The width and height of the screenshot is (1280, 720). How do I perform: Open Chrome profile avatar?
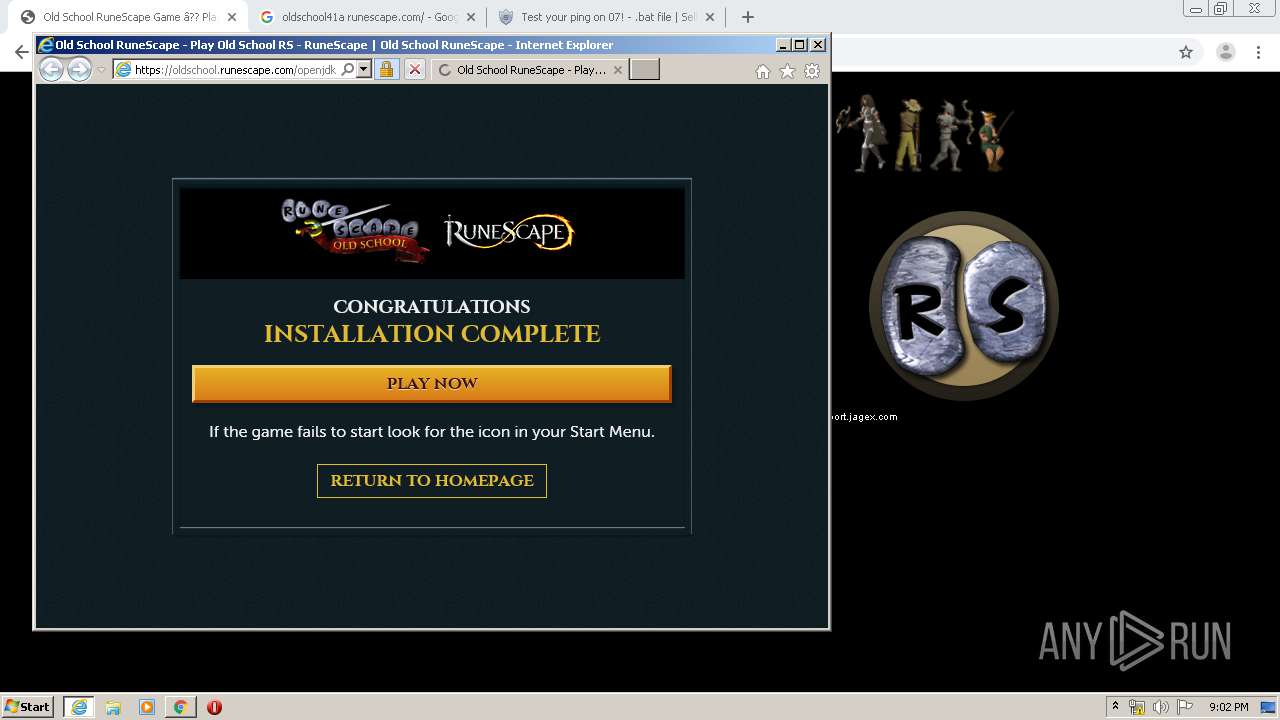coord(1225,52)
